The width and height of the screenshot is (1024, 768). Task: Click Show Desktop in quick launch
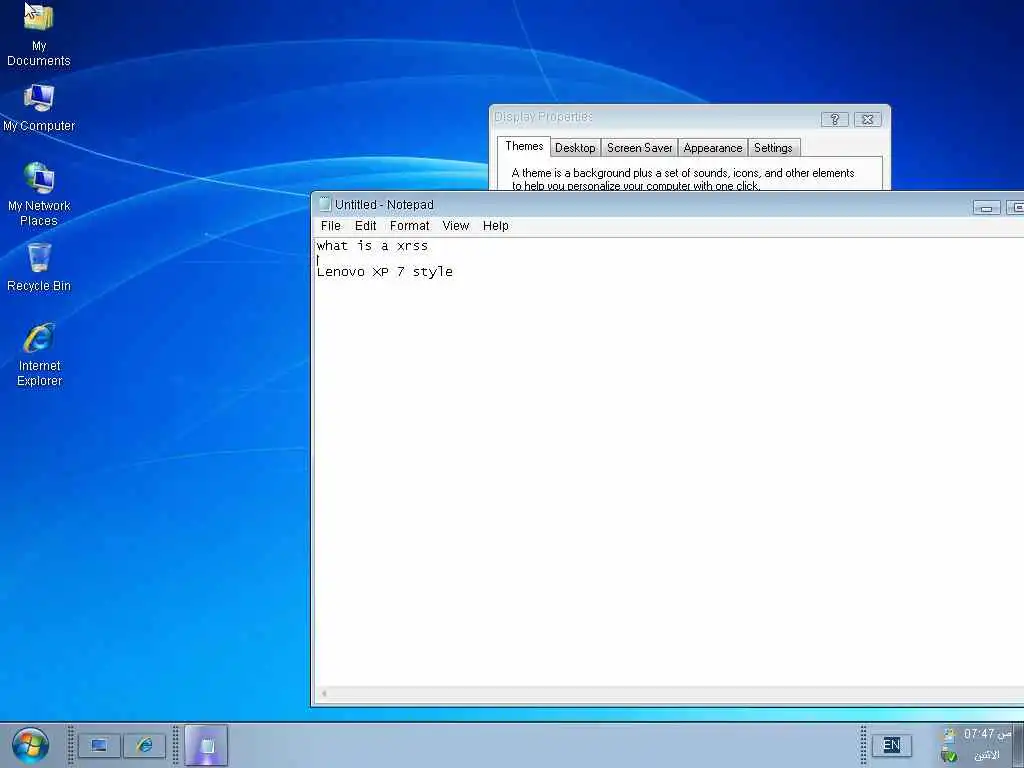pyautogui.click(x=99, y=745)
